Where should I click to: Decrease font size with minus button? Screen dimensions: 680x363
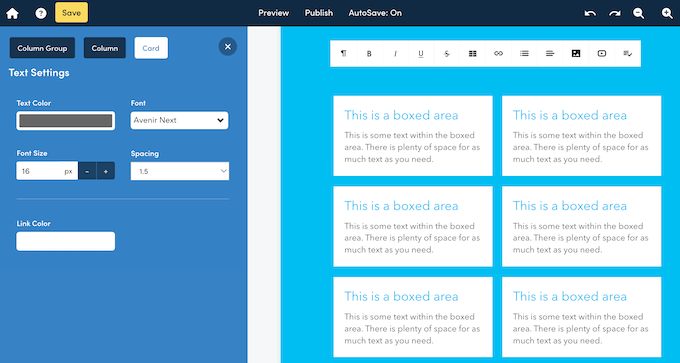tap(87, 171)
